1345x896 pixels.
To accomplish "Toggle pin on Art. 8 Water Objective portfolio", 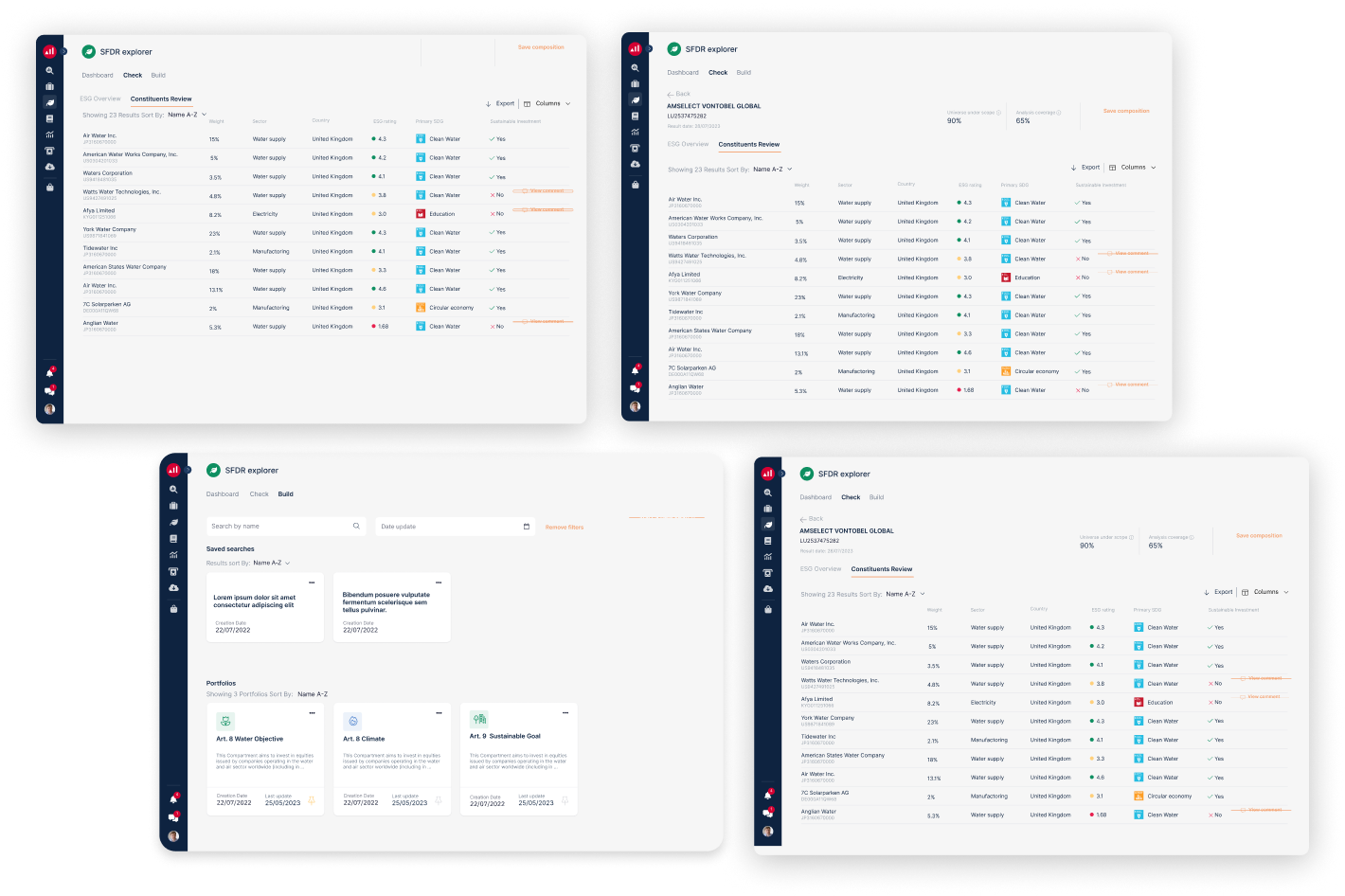I will 312,801.
